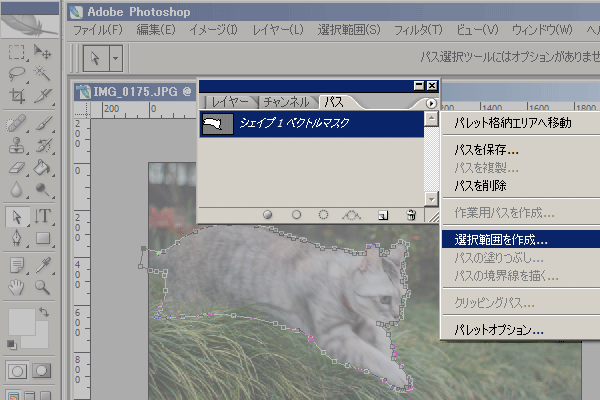
Task: Switch to Quick Mask mode
Action: tap(43, 370)
